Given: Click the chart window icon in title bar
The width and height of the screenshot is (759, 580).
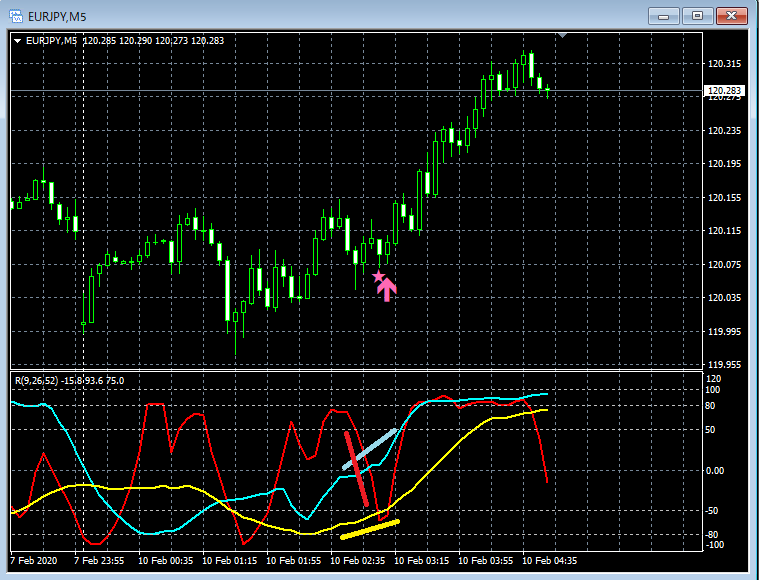Looking at the screenshot, I should pyautogui.click(x=15, y=16).
